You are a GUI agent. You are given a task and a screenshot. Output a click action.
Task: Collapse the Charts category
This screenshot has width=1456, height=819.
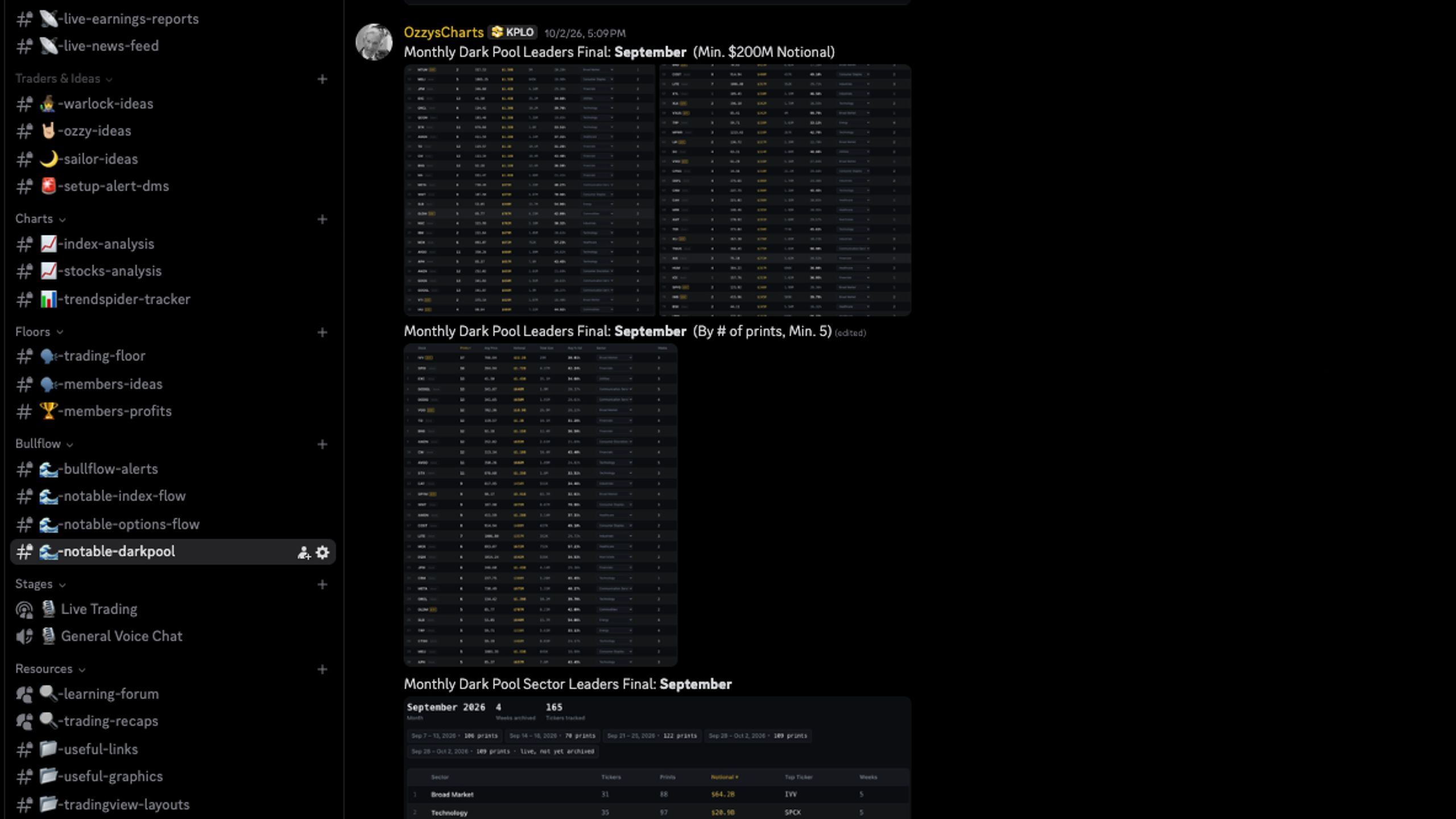click(40, 219)
